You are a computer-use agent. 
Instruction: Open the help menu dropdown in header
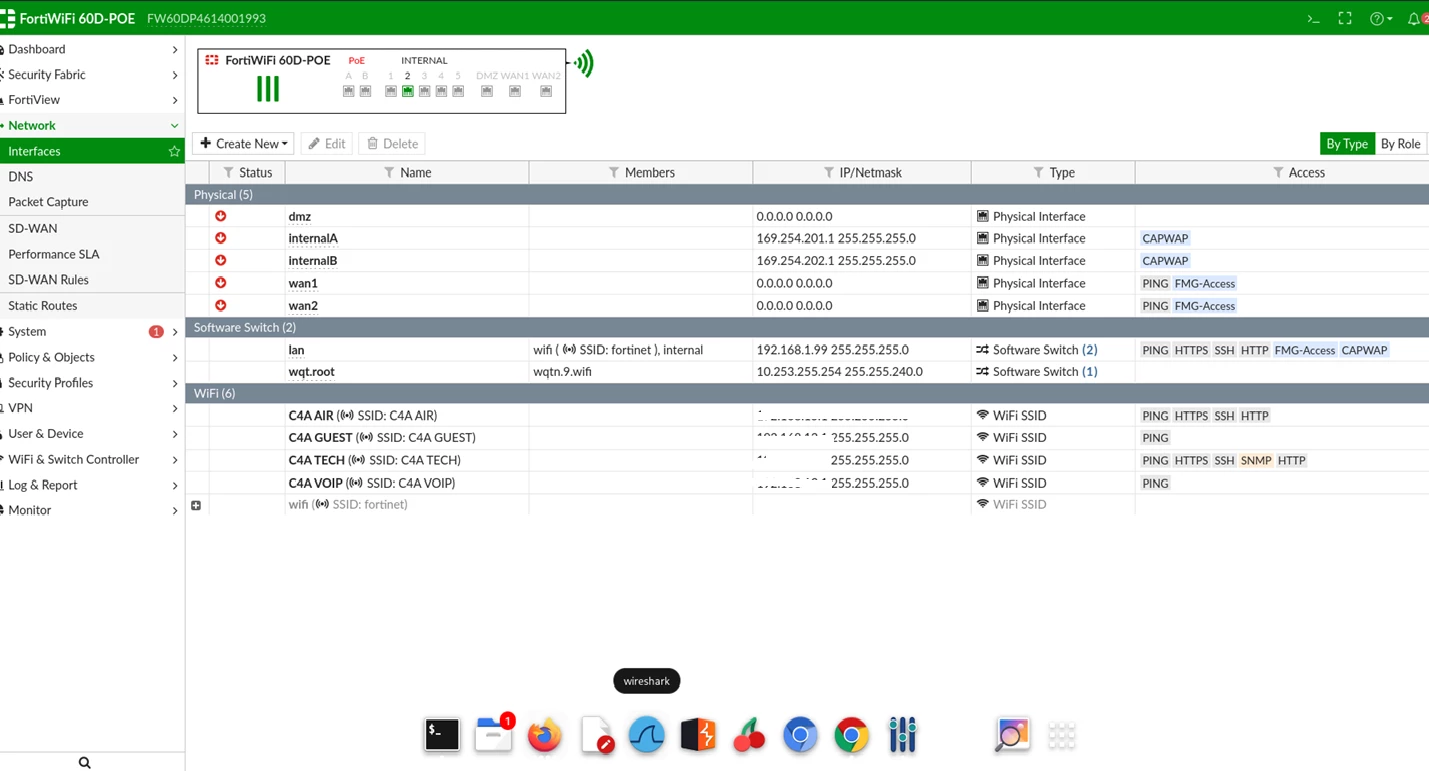tap(1381, 18)
